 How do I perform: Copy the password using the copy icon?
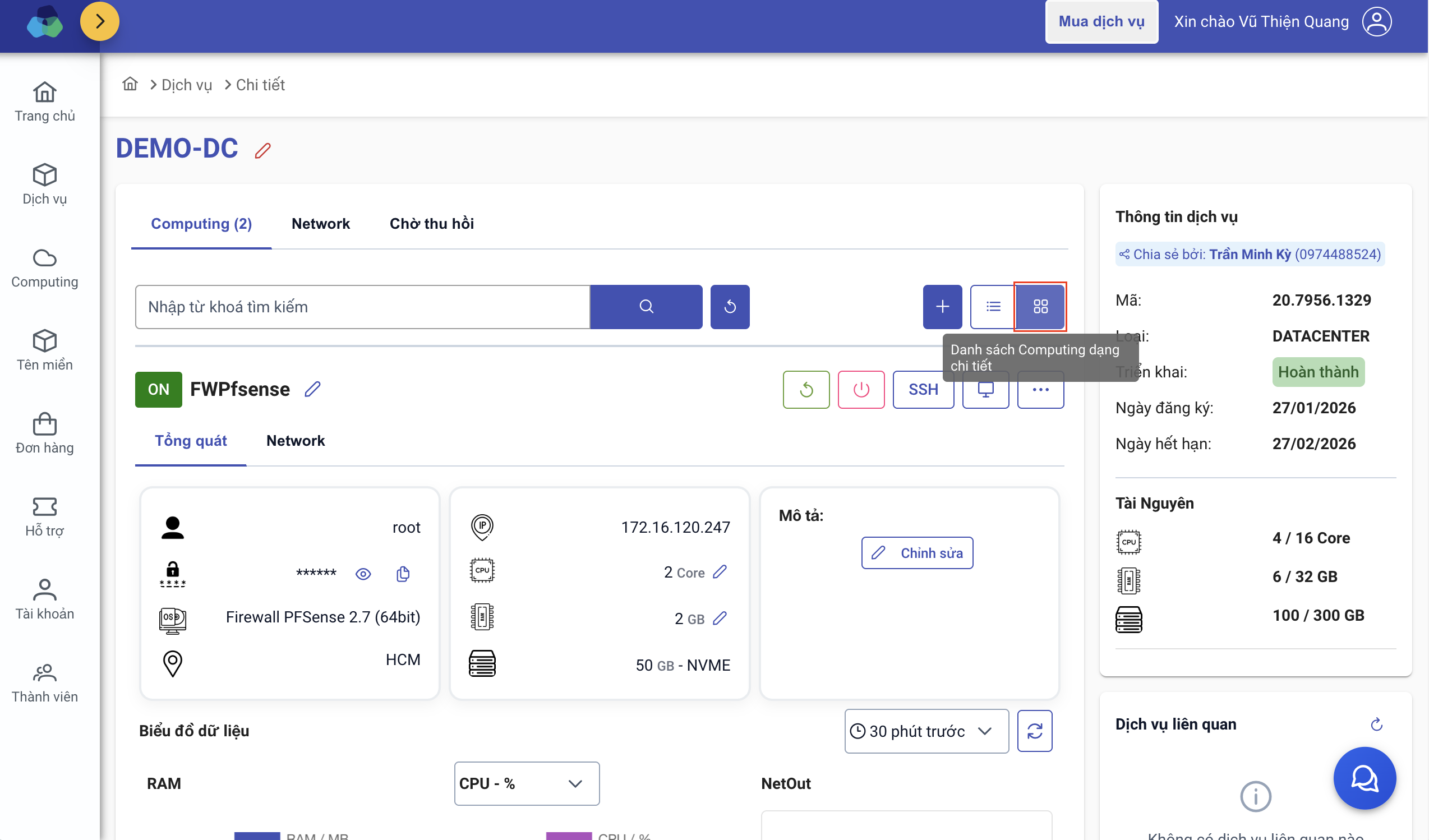pos(403,574)
